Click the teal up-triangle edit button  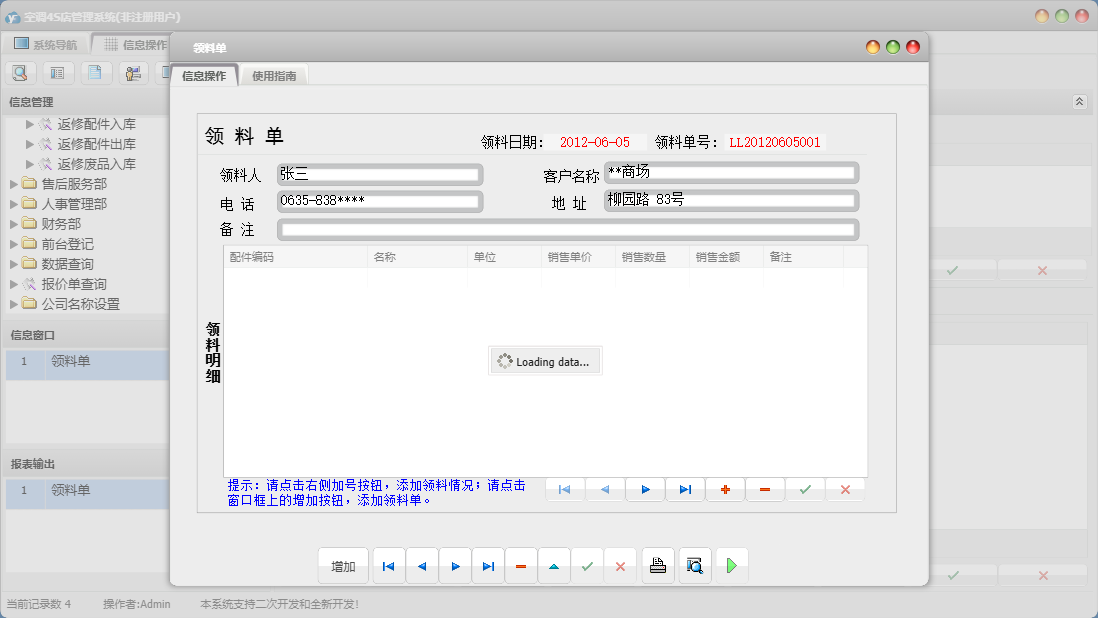click(554, 566)
